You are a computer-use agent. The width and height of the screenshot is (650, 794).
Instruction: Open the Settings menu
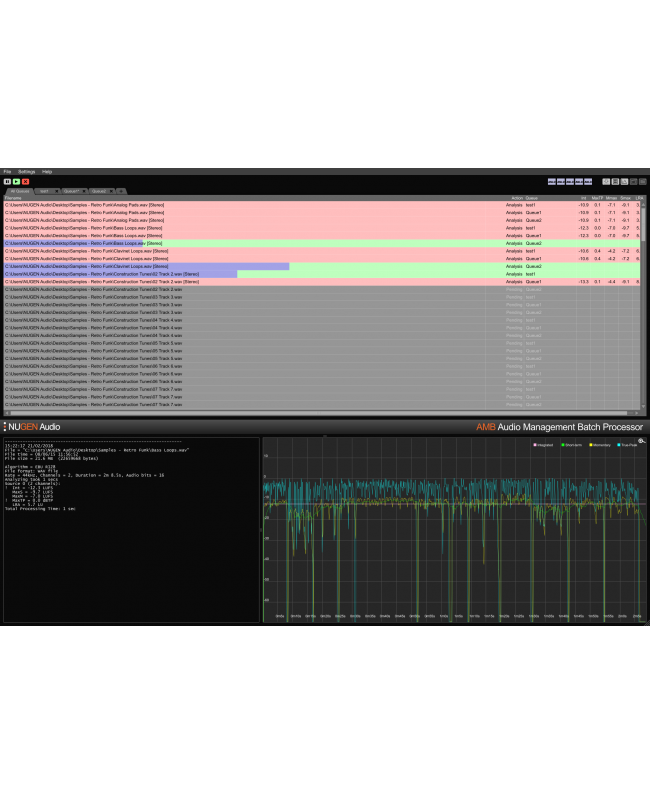[x=26, y=172]
